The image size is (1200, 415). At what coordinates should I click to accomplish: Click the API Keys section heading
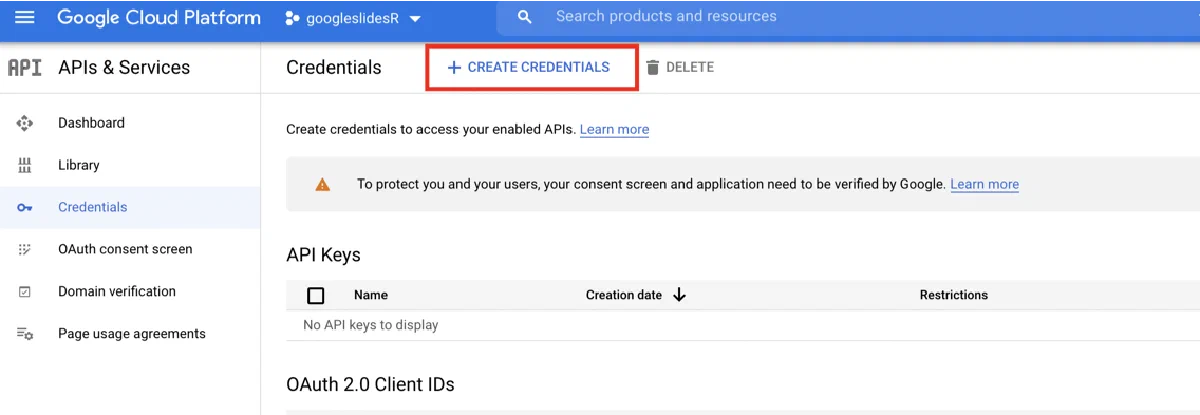pyautogui.click(x=323, y=255)
